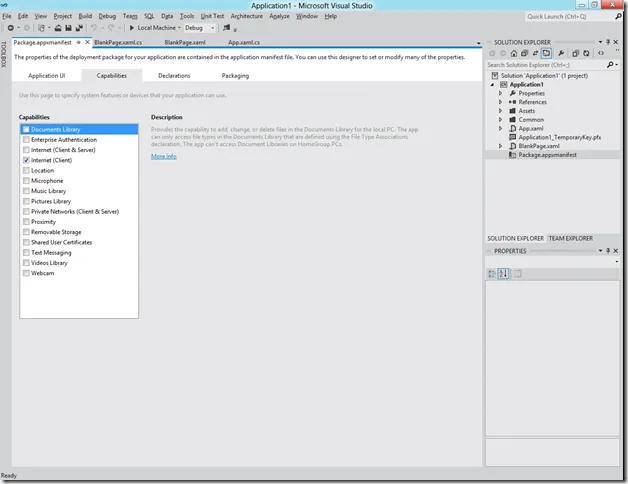Uncheck the Internet (Client) capability
The height and width of the screenshot is (484, 628).
(26, 161)
